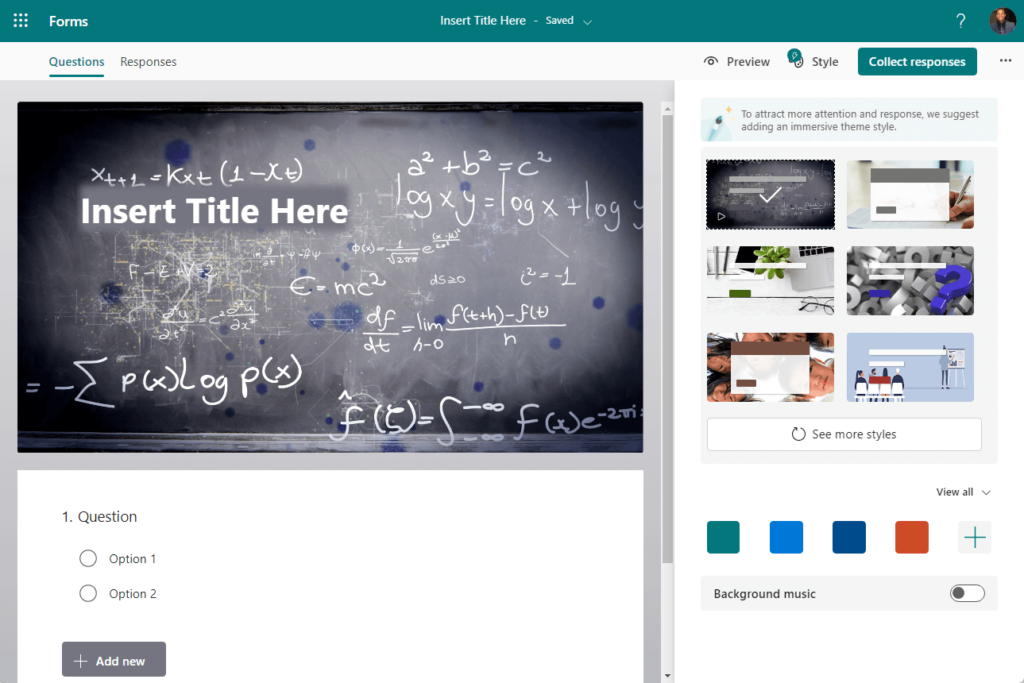This screenshot has height=683, width=1024.
Task: Select the presentation audience theme thumbnail
Action: point(910,367)
